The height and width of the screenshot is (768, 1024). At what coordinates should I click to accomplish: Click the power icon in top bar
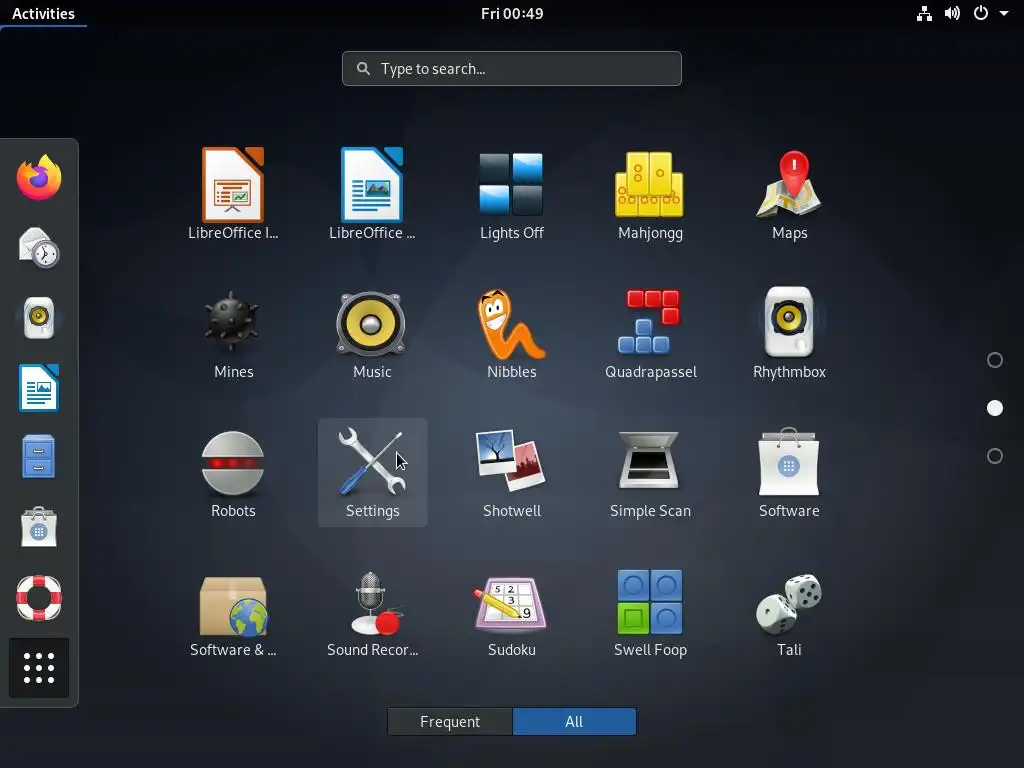(x=981, y=14)
